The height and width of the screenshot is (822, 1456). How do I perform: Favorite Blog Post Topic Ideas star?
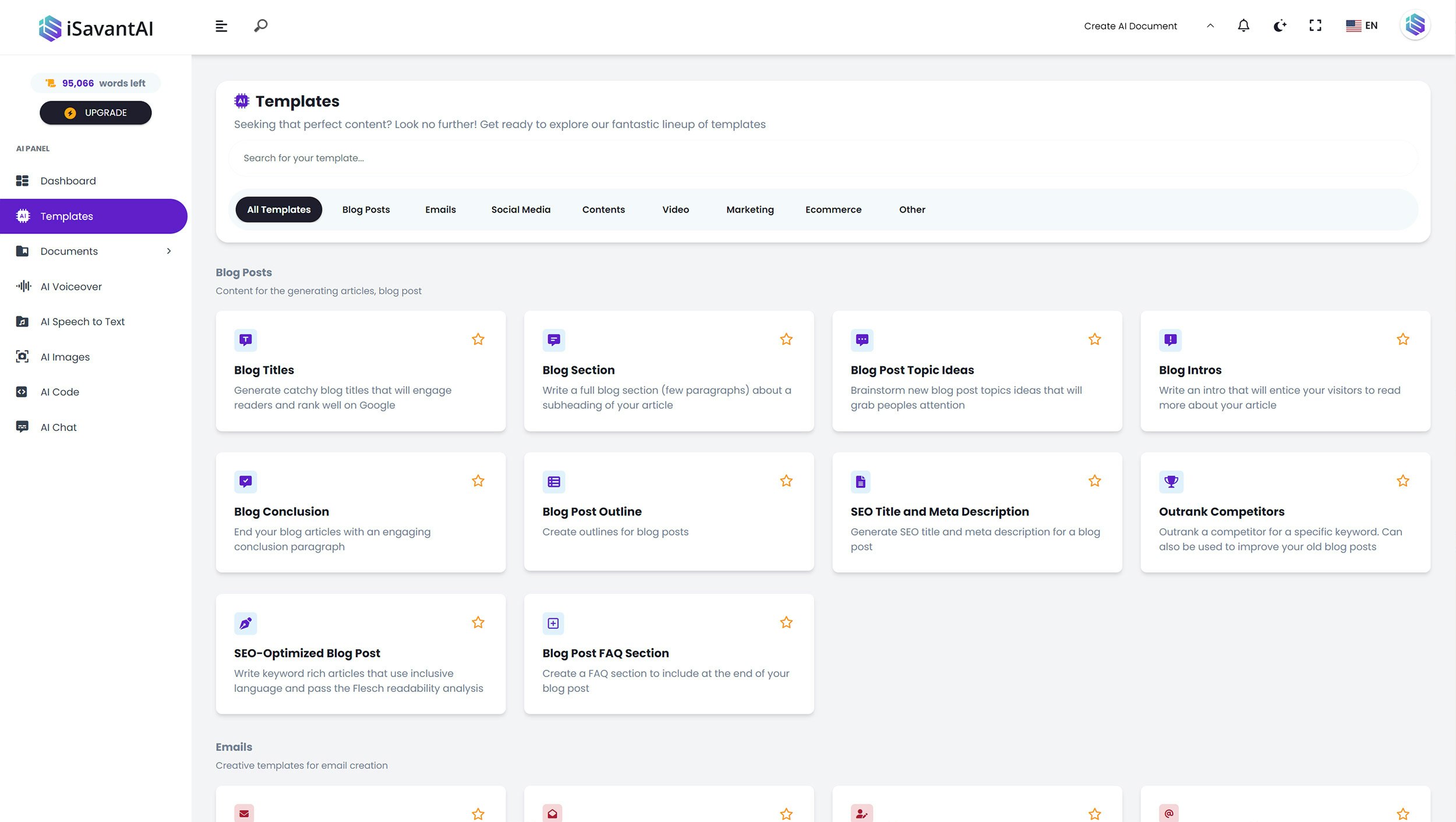pyautogui.click(x=1095, y=339)
